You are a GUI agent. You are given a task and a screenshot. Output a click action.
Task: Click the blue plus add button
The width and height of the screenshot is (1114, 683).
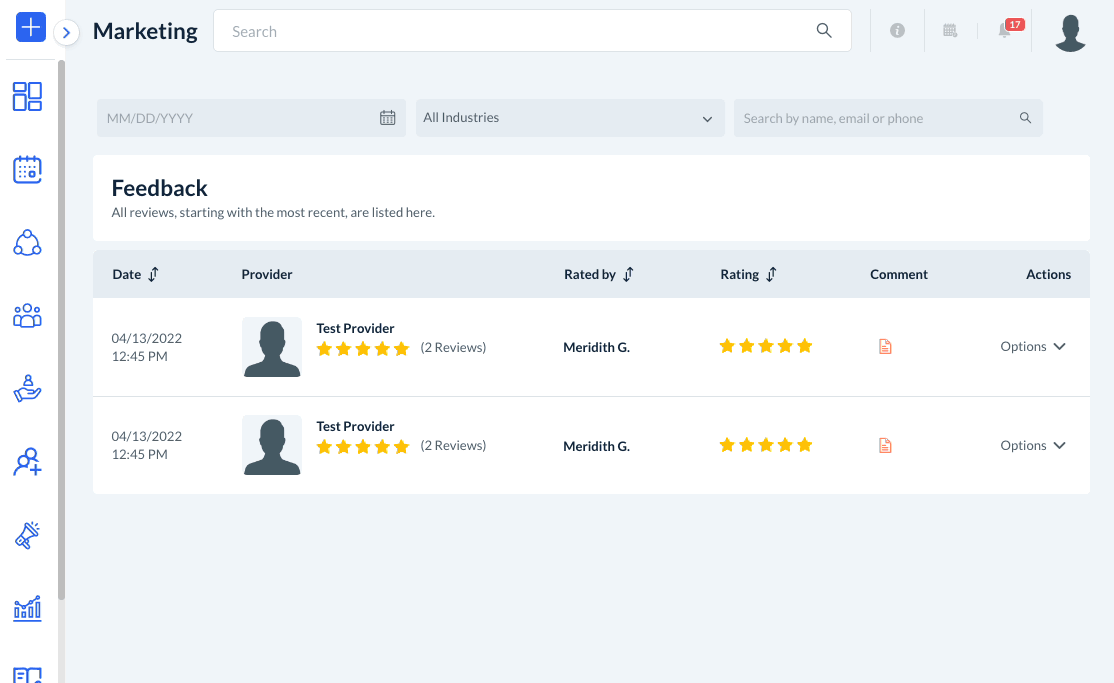[x=31, y=27]
